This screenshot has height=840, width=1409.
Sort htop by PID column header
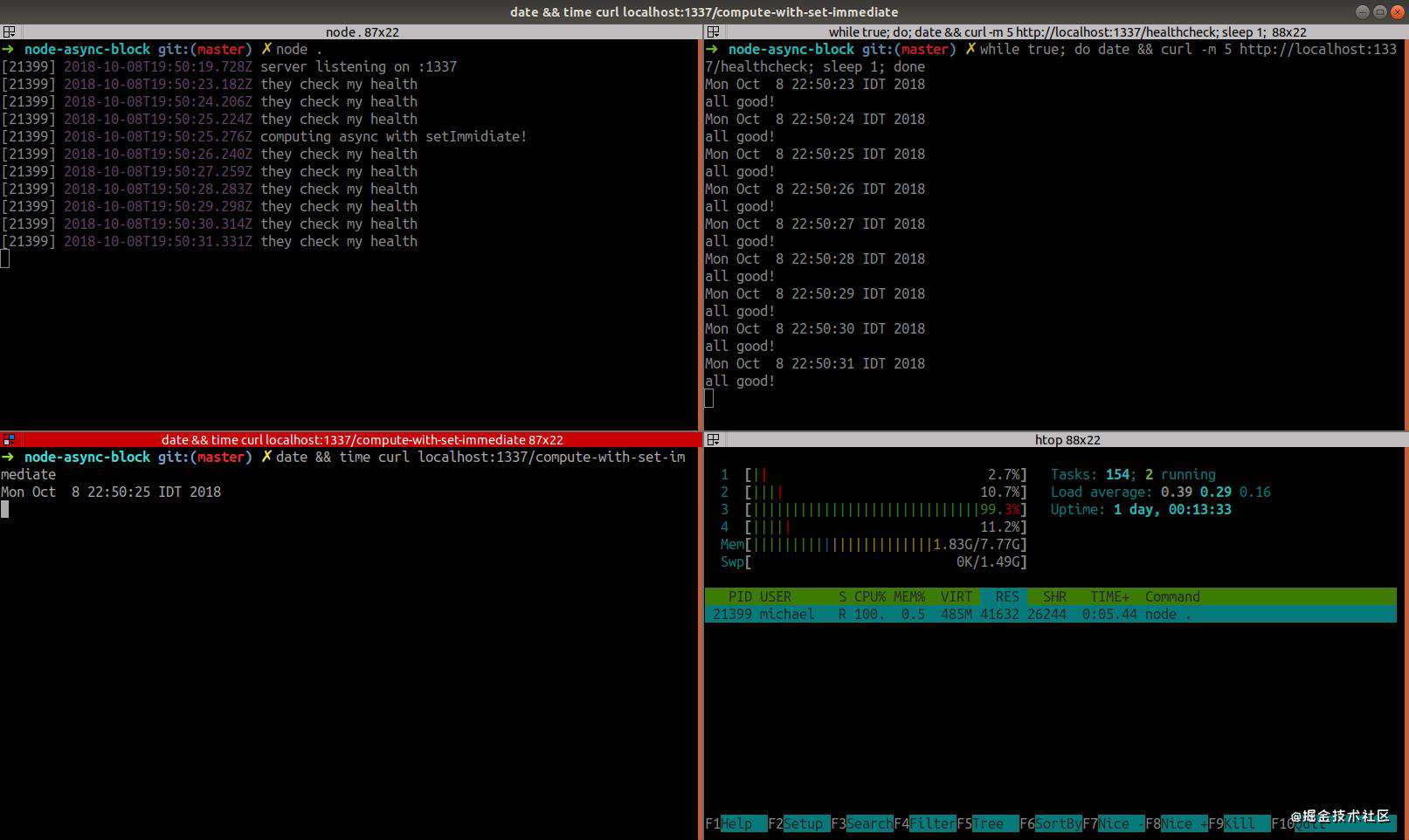(x=740, y=597)
